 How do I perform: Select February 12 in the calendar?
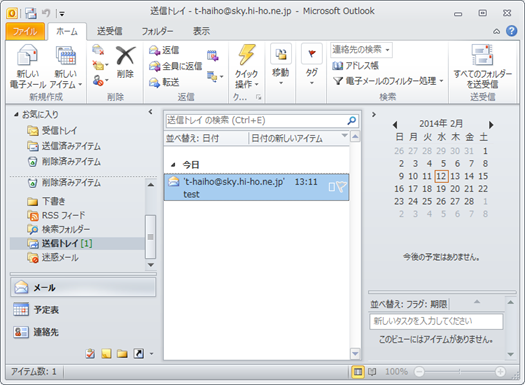click(x=441, y=176)
